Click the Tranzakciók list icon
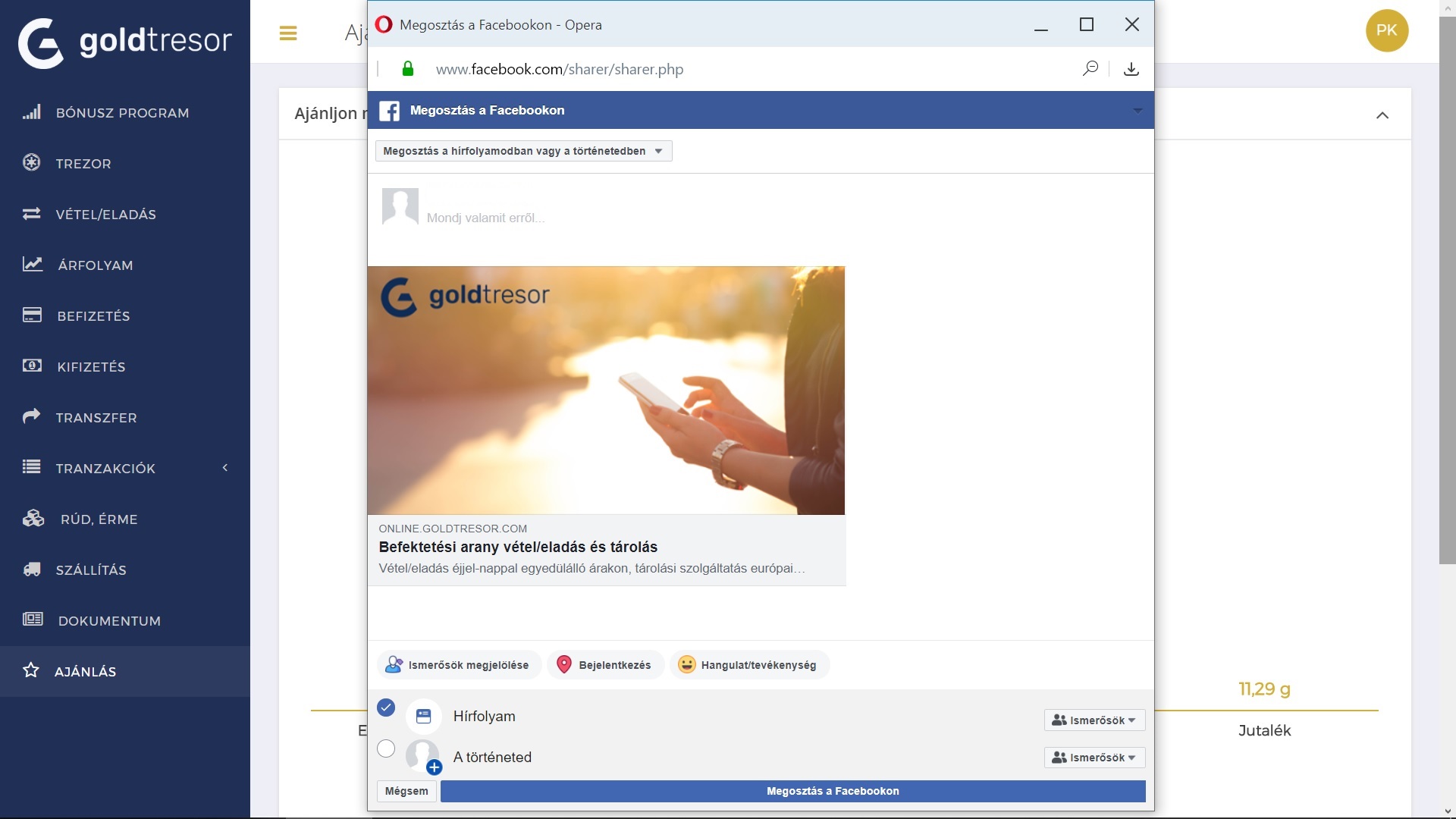Screen dimensions: 1456x819 tap(32, 466)
